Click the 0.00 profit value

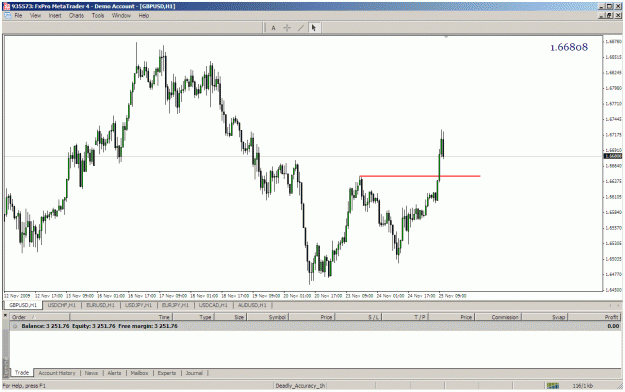[x=613, y=326]
